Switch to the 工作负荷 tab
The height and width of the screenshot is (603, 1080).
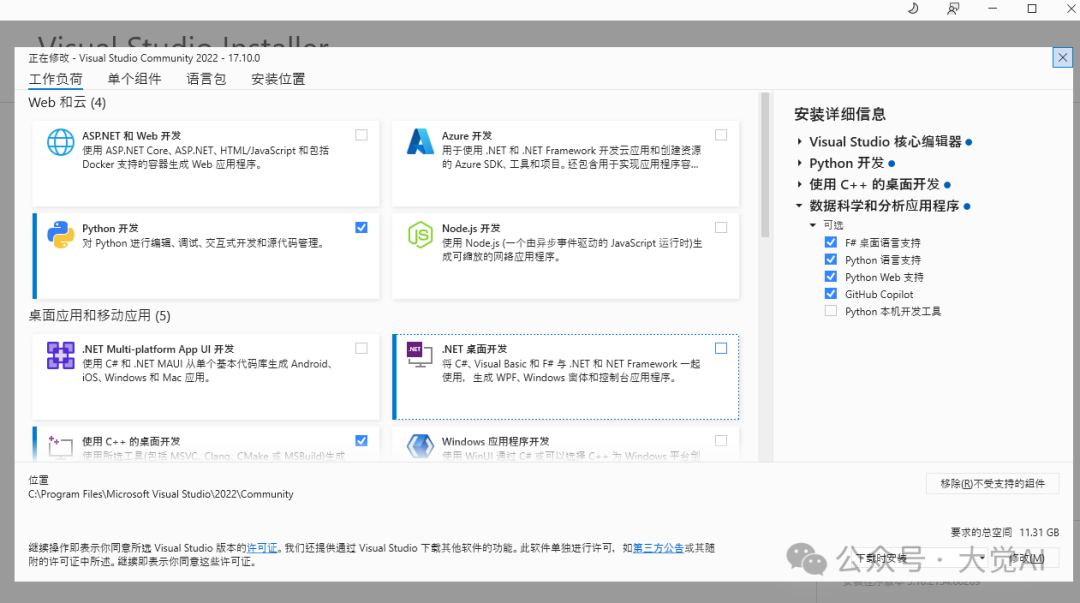click(55, 79)
